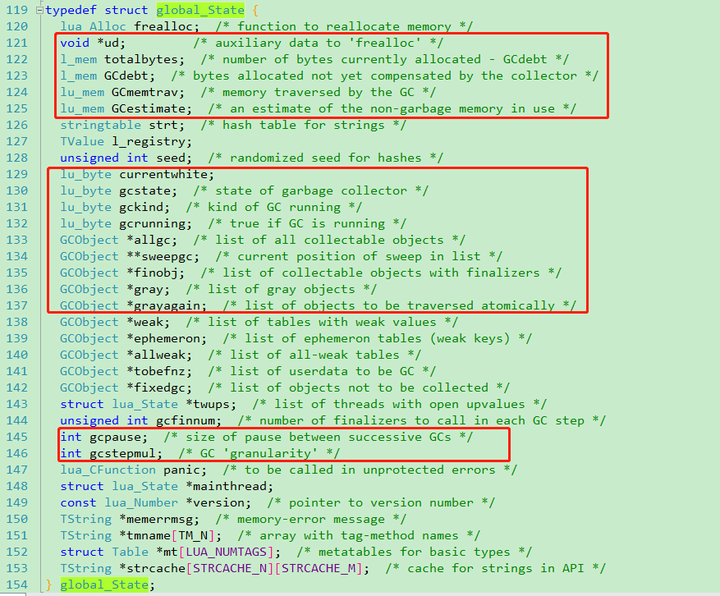Click the gcpause variable
Viewport: 720px width, 596px height.
pyautogui.click(x=115, y=437)
